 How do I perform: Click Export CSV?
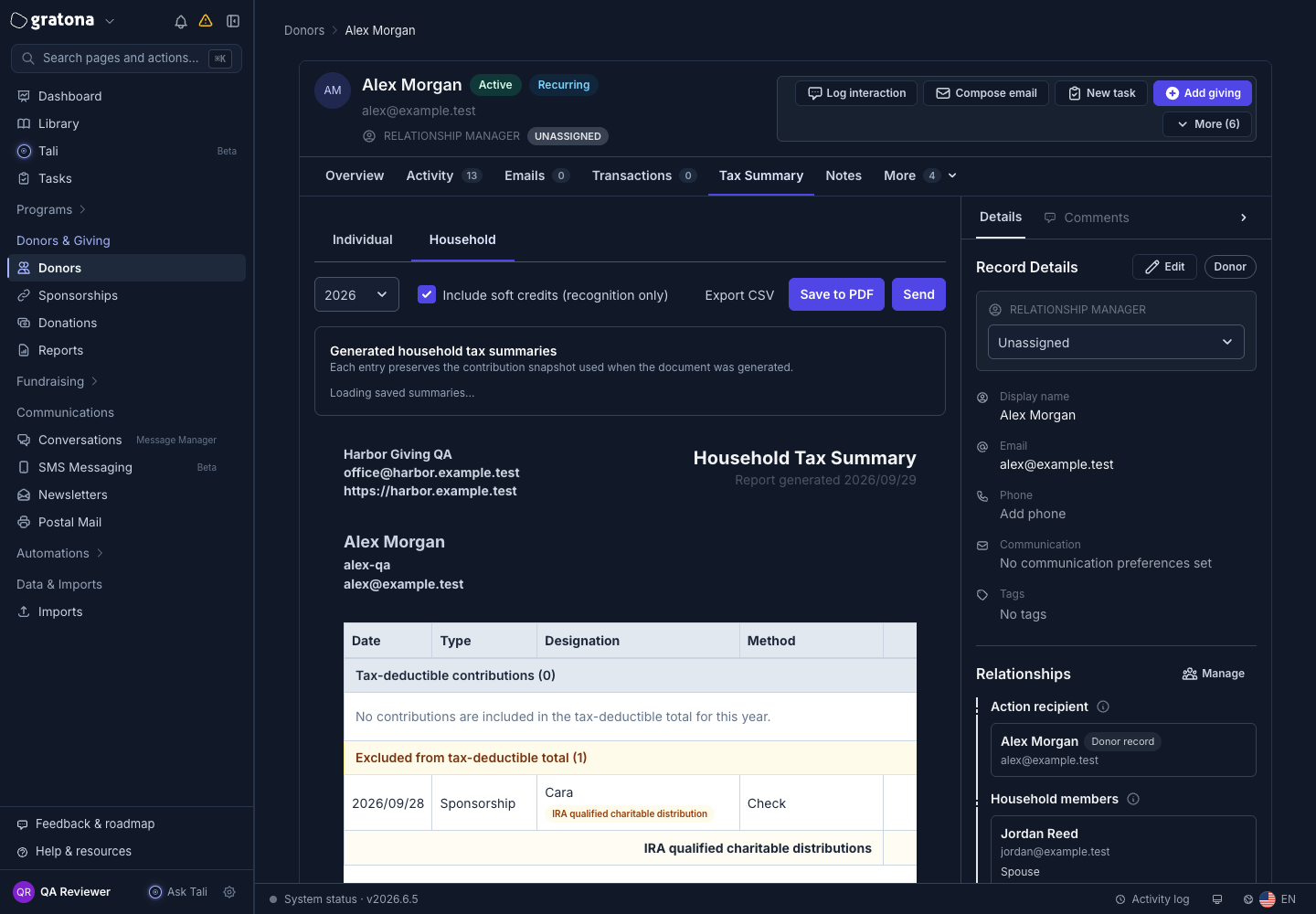[x=739, y=295]
